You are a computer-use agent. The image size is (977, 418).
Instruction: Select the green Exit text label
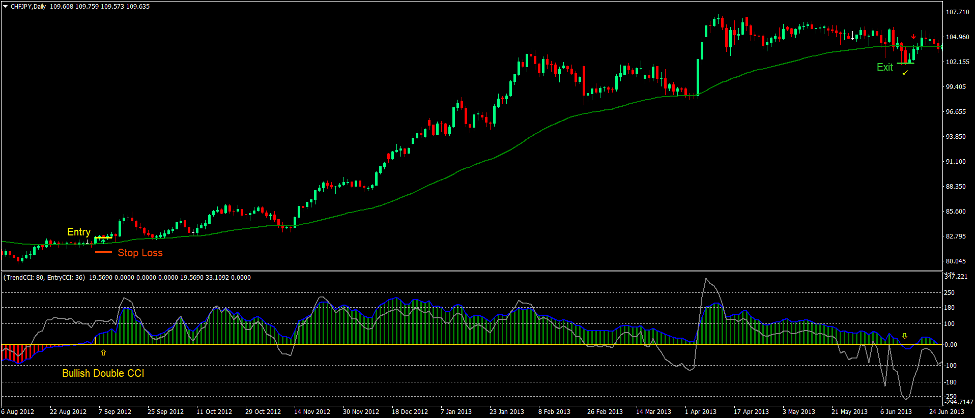(885, 67)
